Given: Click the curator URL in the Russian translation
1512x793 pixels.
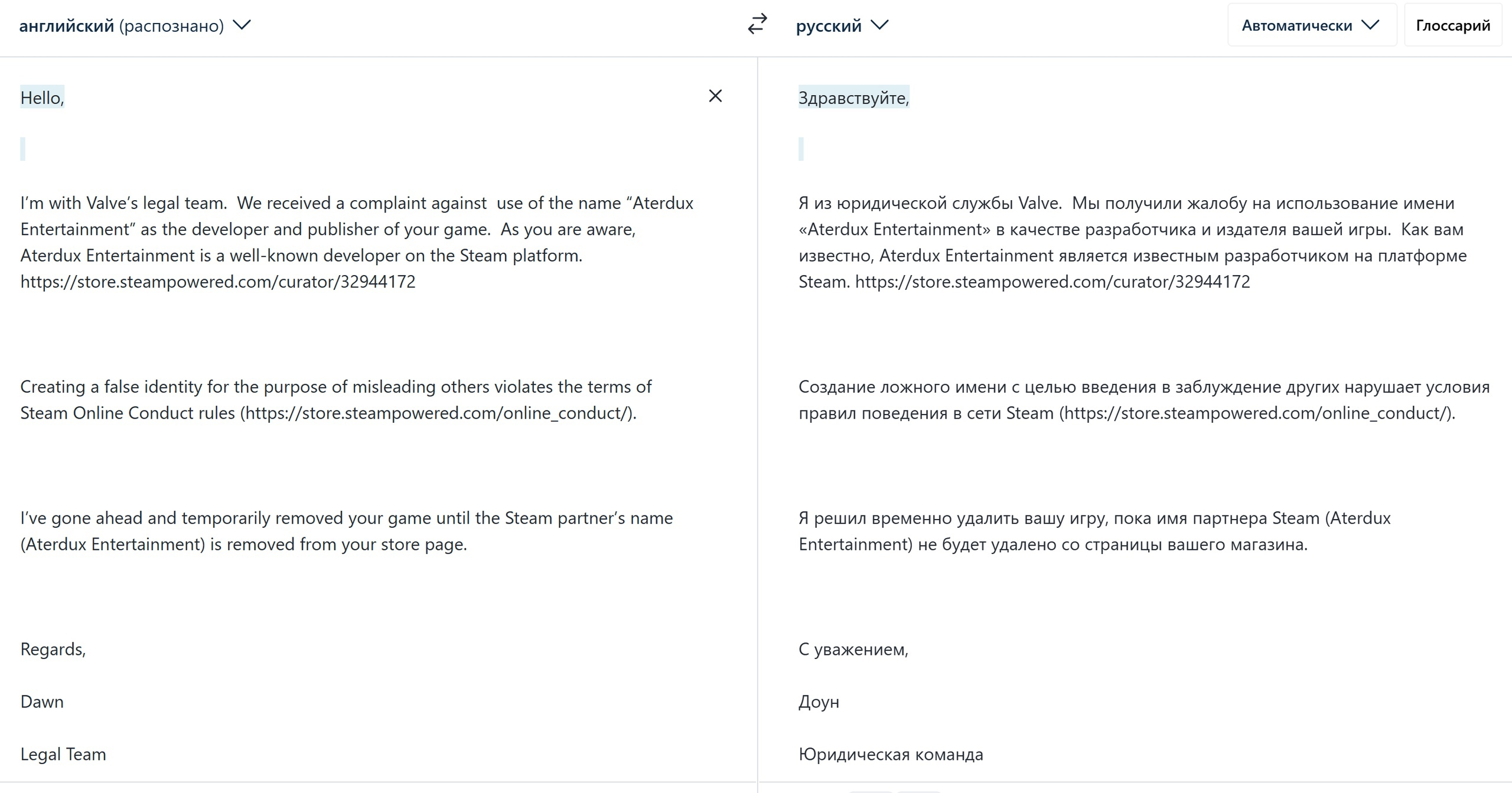Looking at the screenshot, I should click(x=1052, y=282).
